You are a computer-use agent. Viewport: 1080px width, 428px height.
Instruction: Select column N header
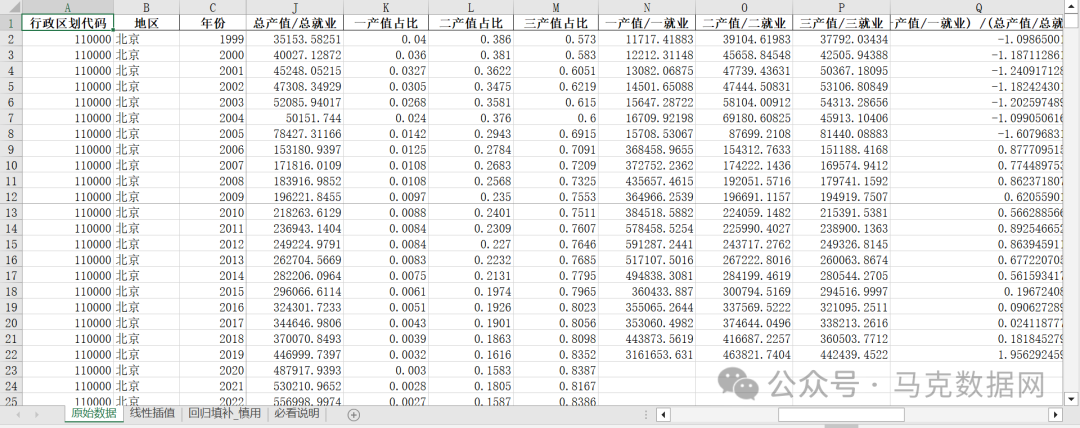click(x=647, y=8)
